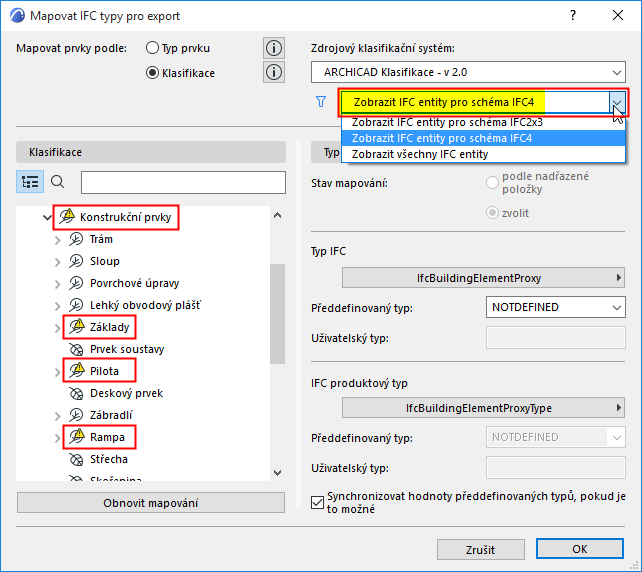Select the Klasifikace radio button

click(152, 73)
